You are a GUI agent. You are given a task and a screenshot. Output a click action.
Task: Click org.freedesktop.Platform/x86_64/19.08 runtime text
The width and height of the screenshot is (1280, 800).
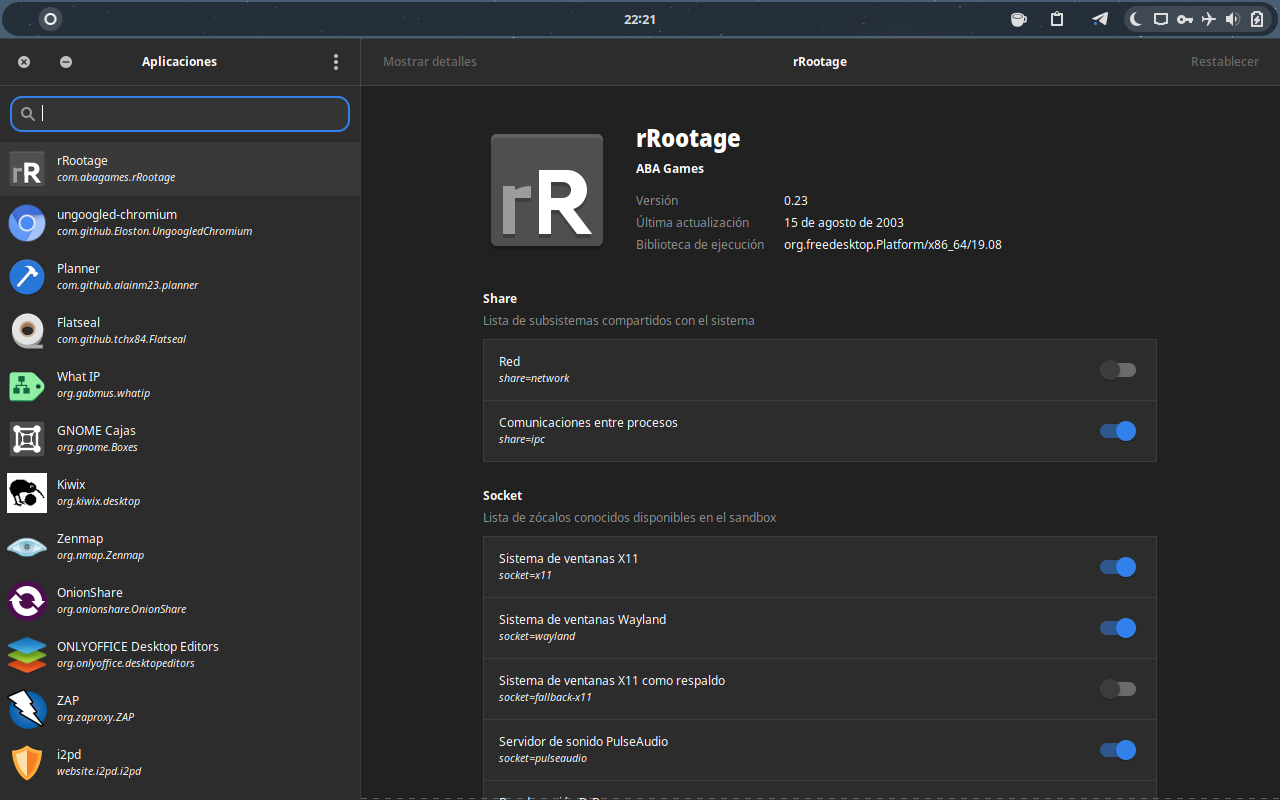click(x=893, y=244)
